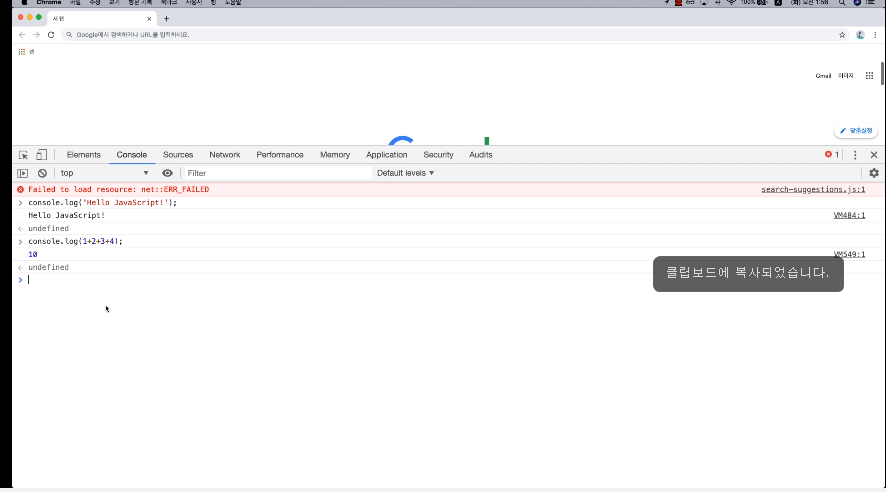This screenshot has height=492, width=886.
Task: Click the red error count badge
Action: point(832,155)
